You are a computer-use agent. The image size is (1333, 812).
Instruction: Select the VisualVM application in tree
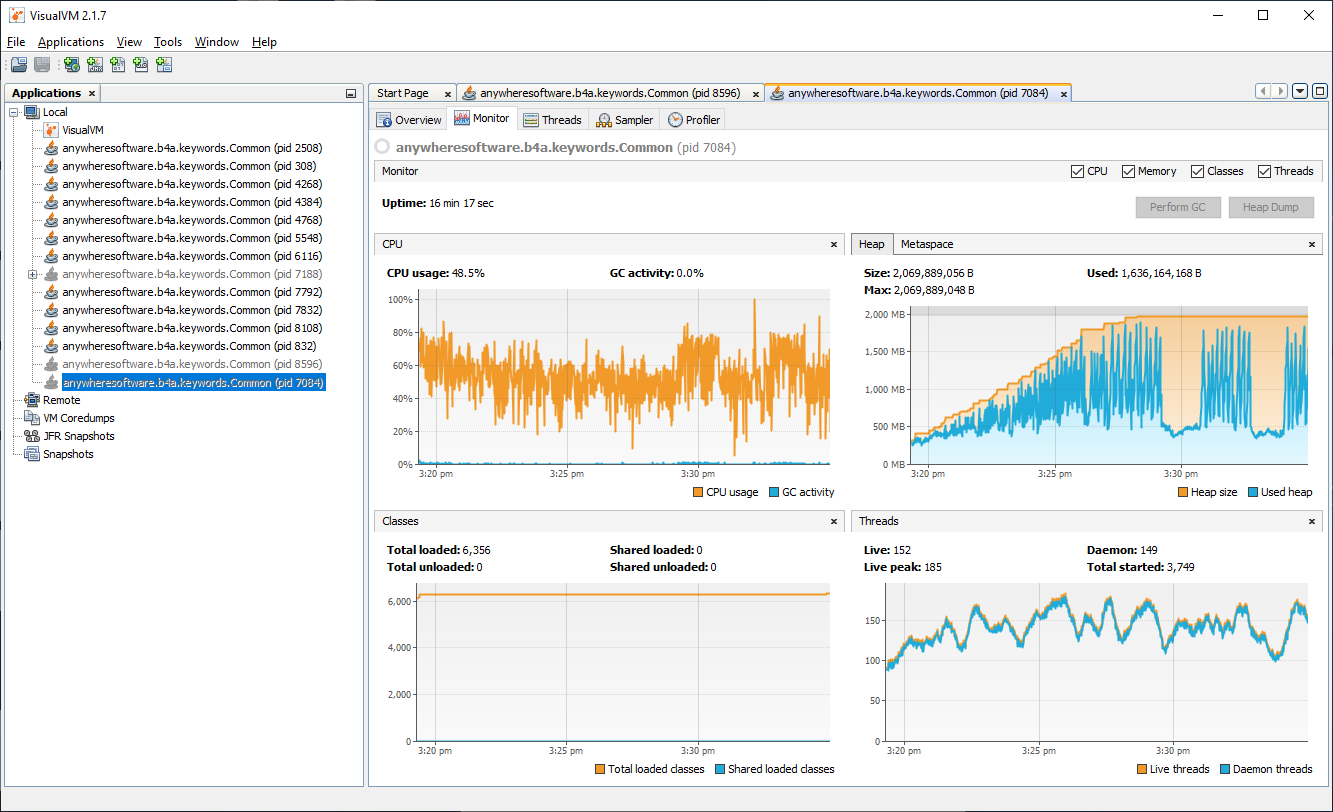(82, 130)
